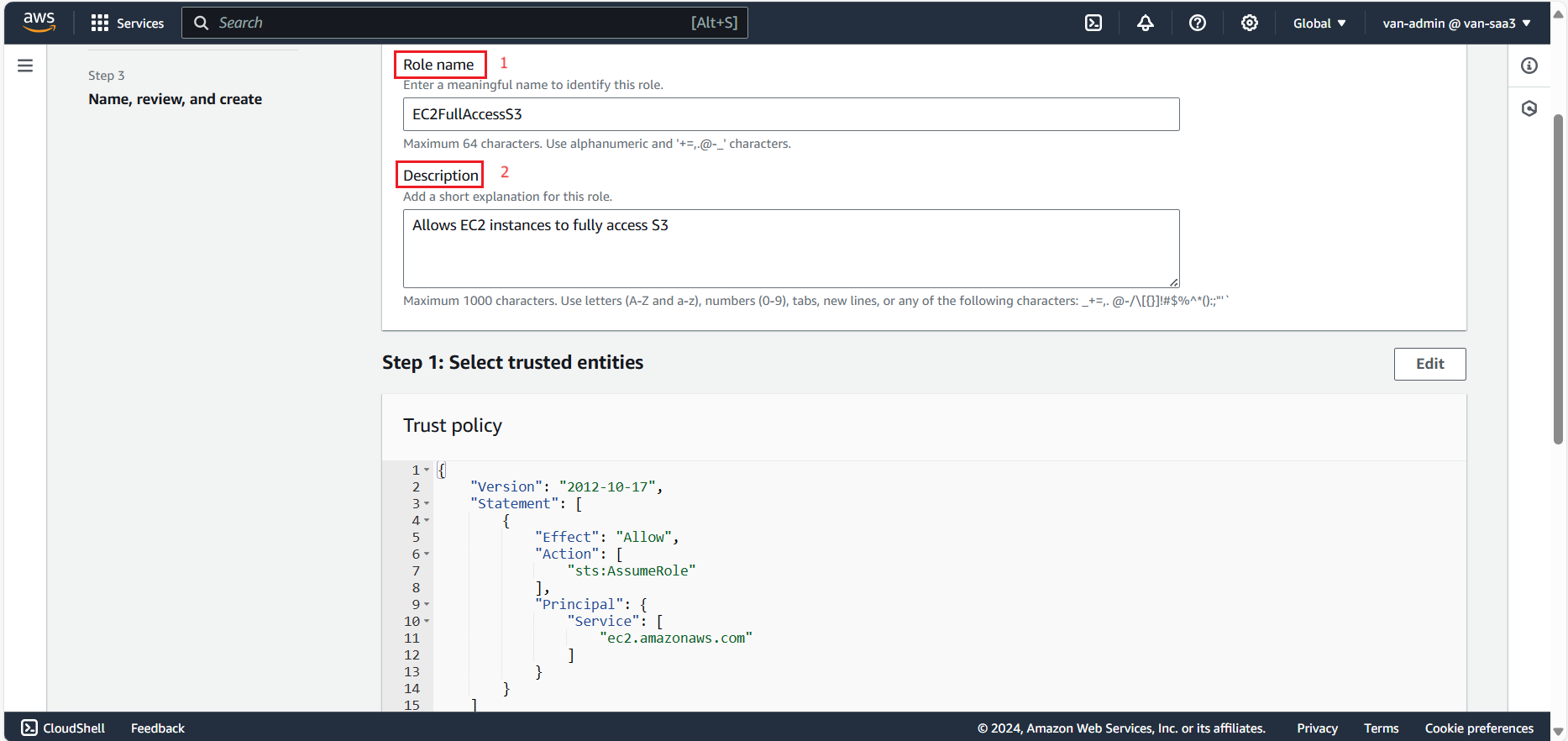Click the "Statement" key on line 3
1568x741 pixels.
[x=515, y=503]
